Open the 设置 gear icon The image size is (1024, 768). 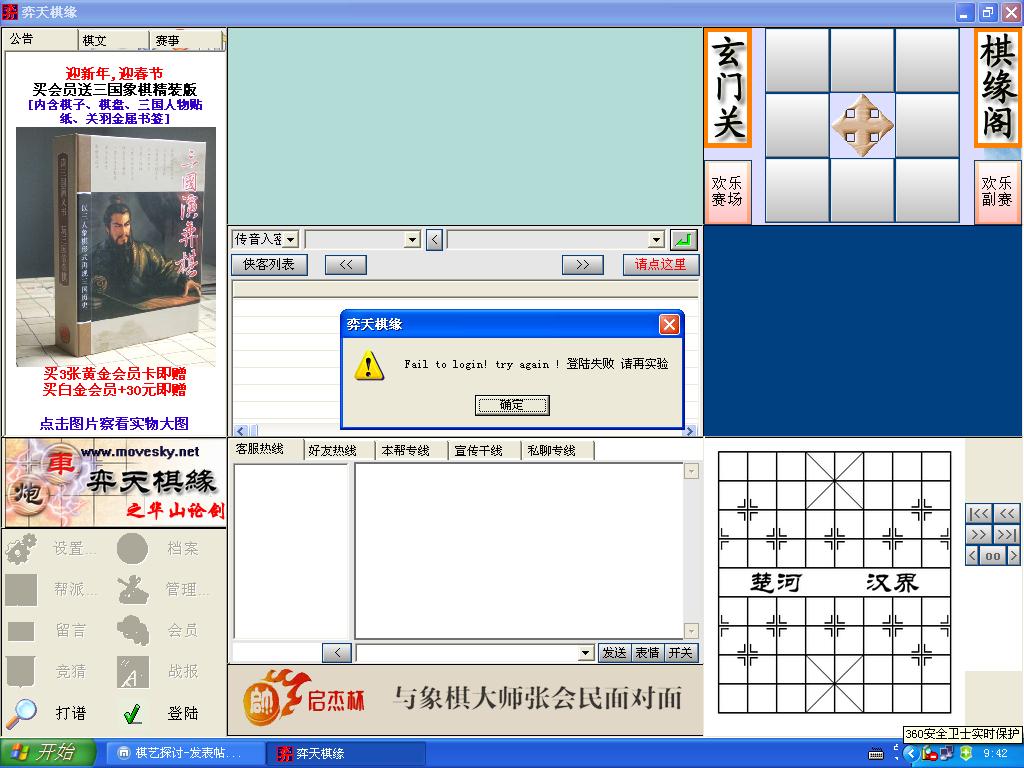click(x=22, y=549)
